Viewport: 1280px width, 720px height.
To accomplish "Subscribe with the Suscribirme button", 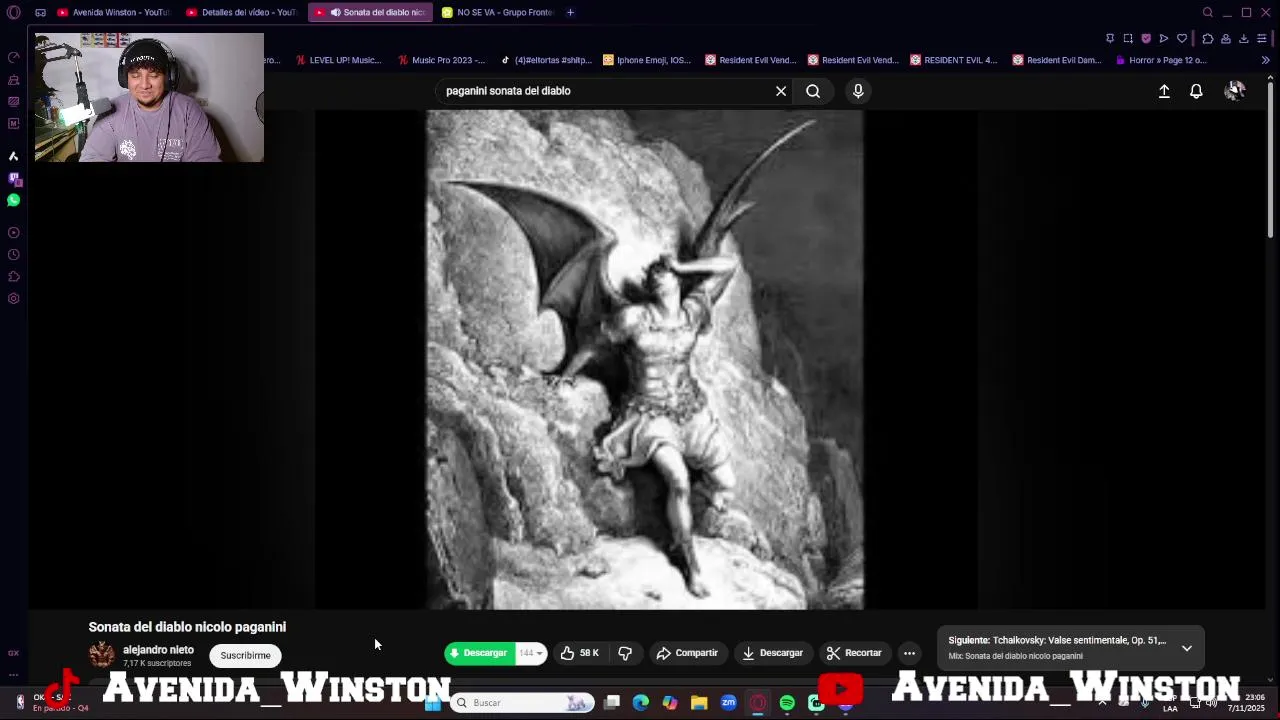I will 245,655.
